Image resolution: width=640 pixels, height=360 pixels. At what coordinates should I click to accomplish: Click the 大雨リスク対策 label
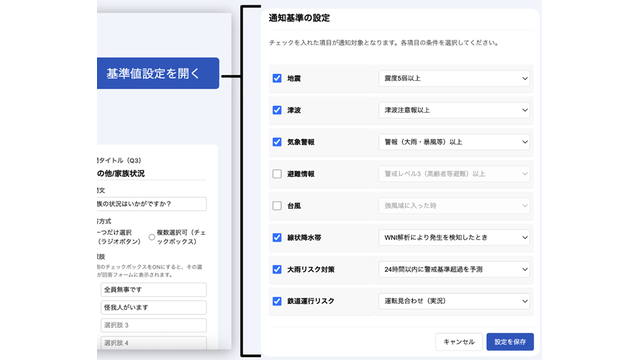[x=311, y=269]
